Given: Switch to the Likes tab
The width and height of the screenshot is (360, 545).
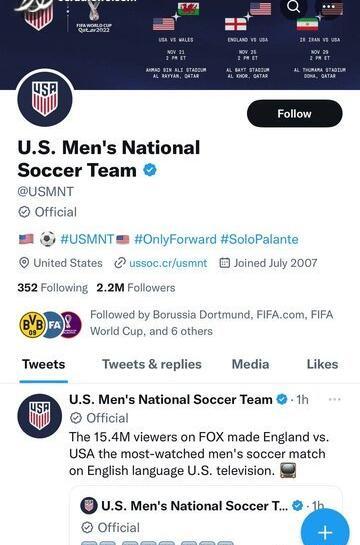Looking at the screenshot, I should (x=322, y=364).
